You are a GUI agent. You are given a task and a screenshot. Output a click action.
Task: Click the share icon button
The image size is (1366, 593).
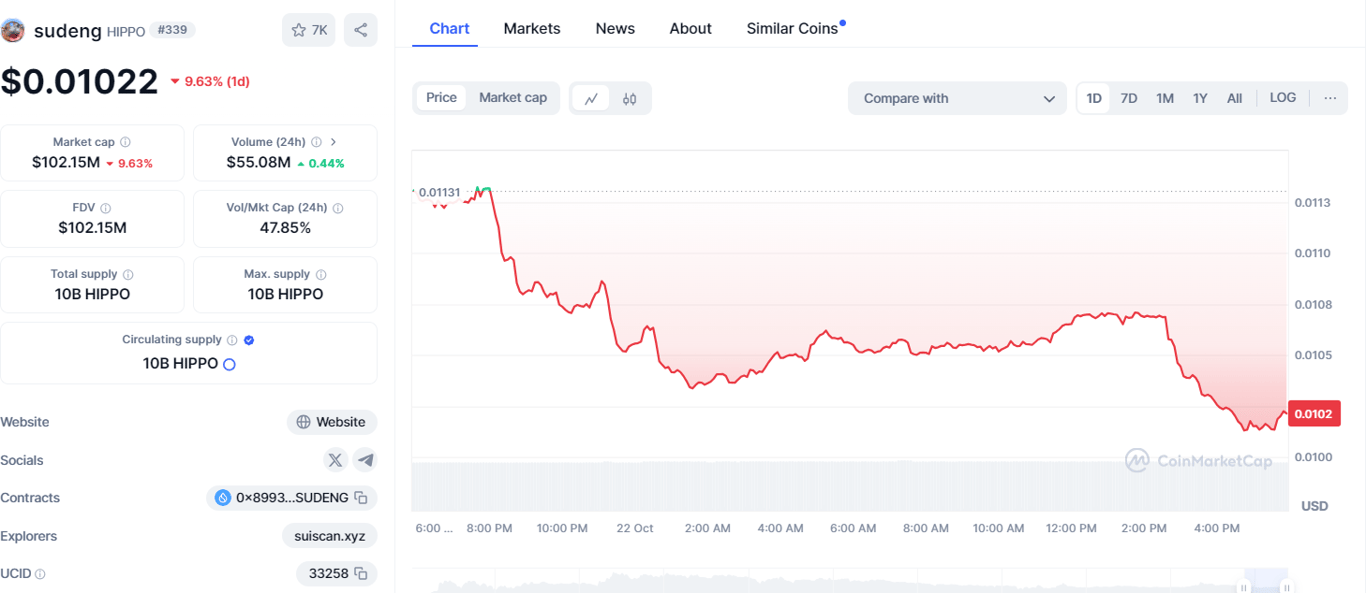coord(360,30)
